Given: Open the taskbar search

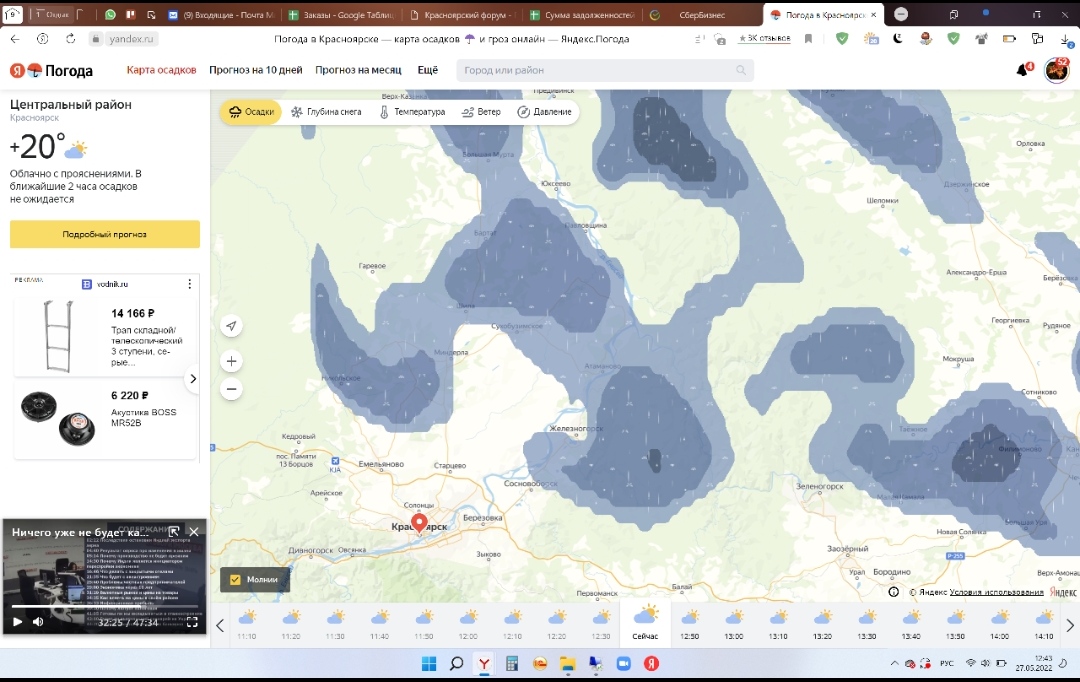Looking at the screenshot, I should [457, 664].
